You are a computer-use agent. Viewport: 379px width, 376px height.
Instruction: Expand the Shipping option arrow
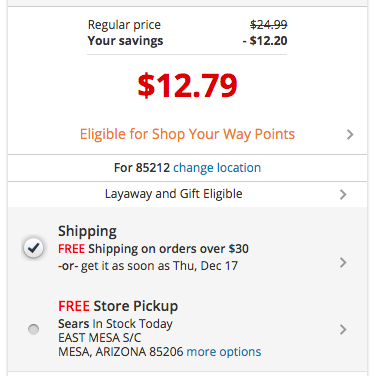(343, 263)
